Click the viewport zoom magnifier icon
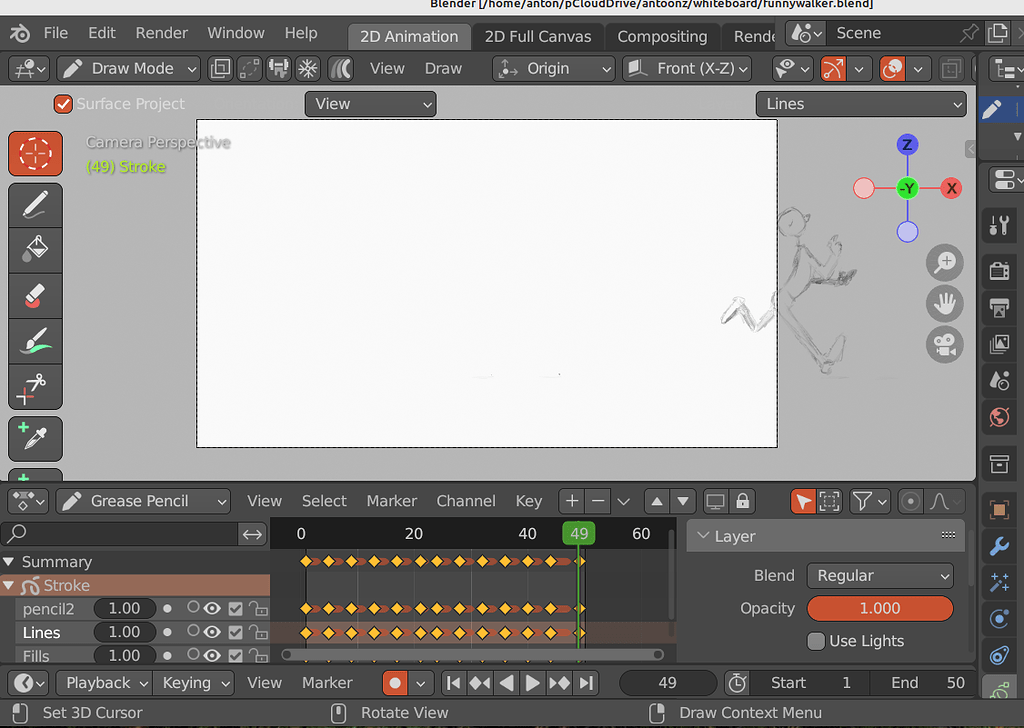Screen dimensions: 1024x728 [x=944, y=263]
